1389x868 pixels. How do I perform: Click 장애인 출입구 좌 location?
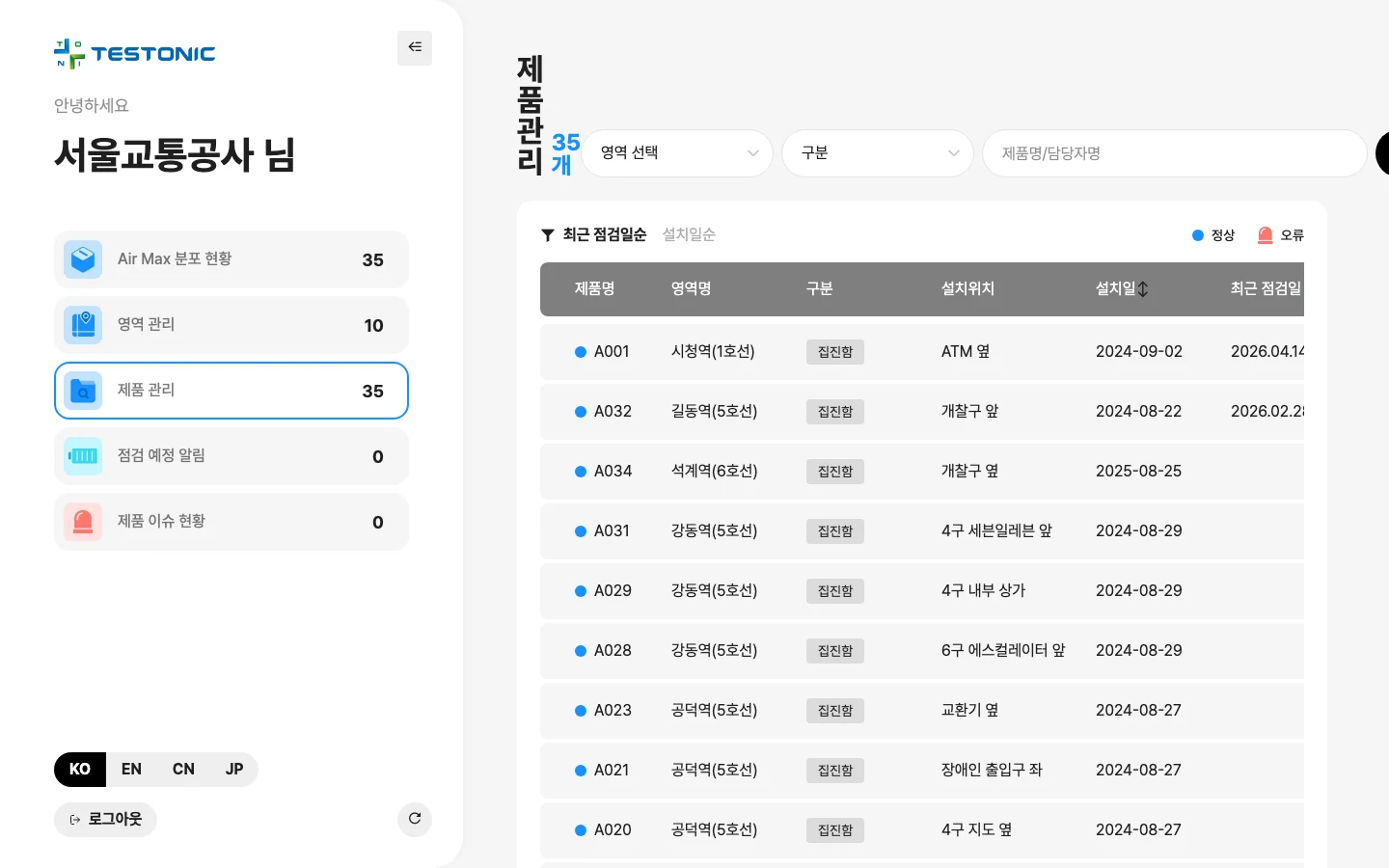pos(992,771)
